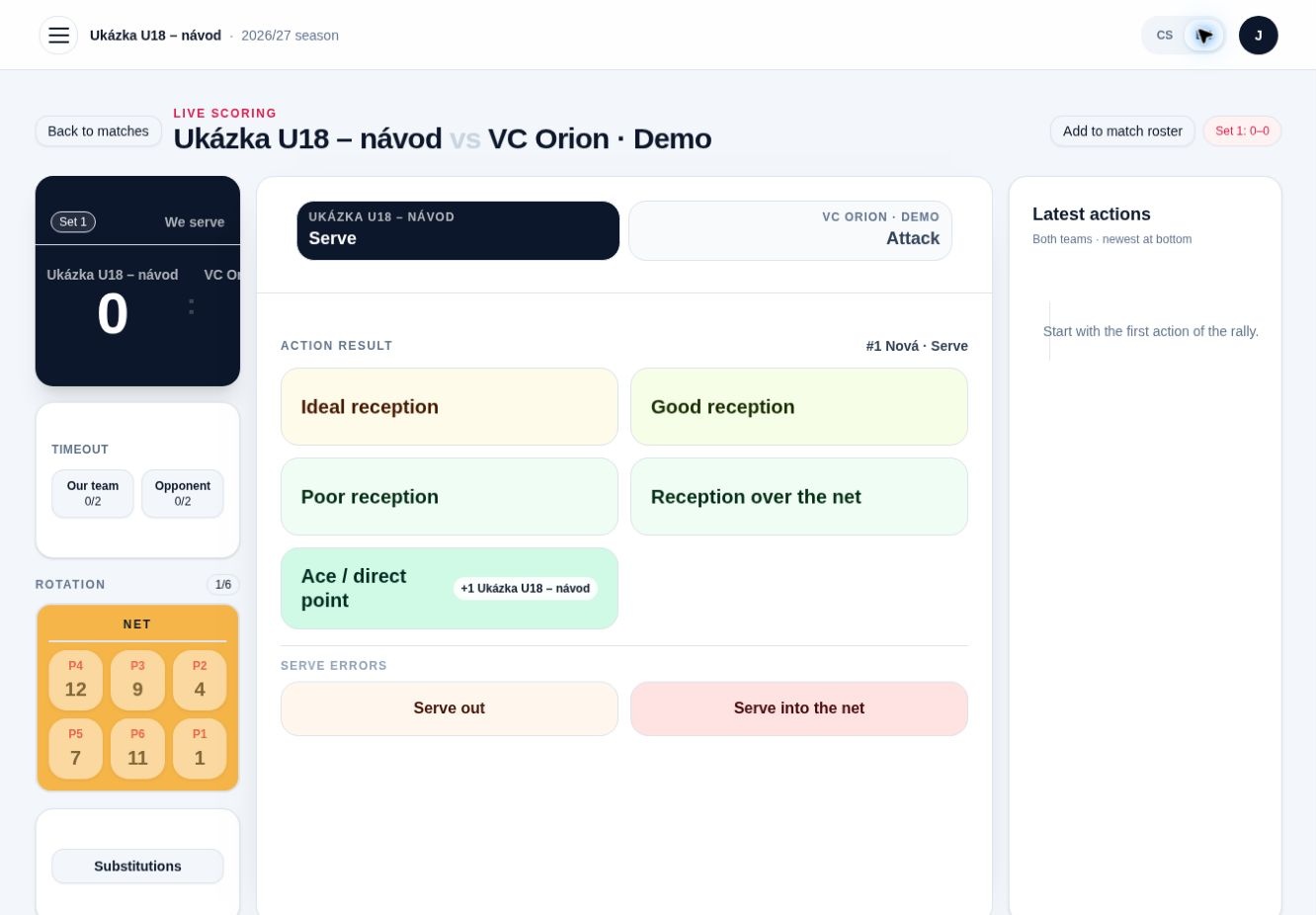Image resolution: width=1316 pixels, height=915 pixels.
Task: Click the #1 Nová · Serve label
Action: (917, 346)
